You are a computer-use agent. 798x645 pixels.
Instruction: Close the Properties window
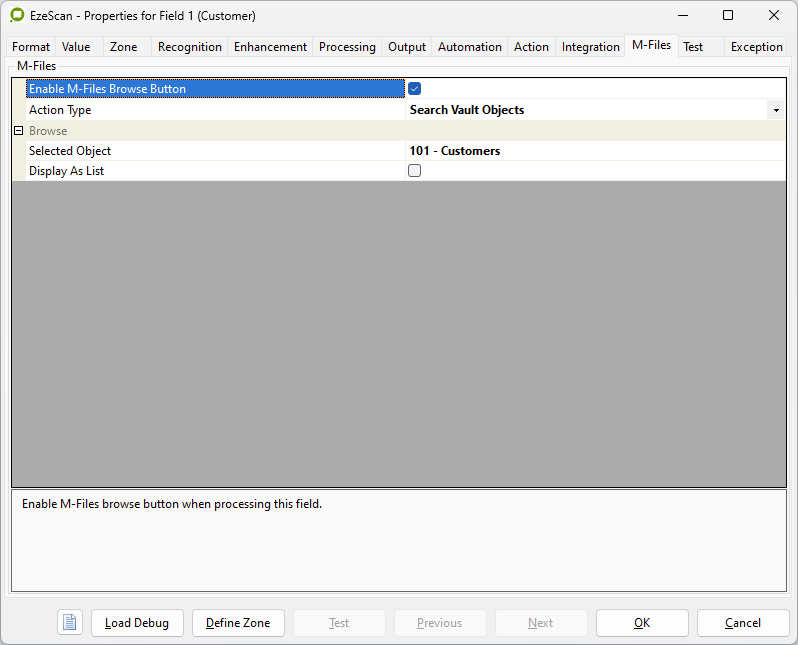pyautogui.click(x=773, y=16)
